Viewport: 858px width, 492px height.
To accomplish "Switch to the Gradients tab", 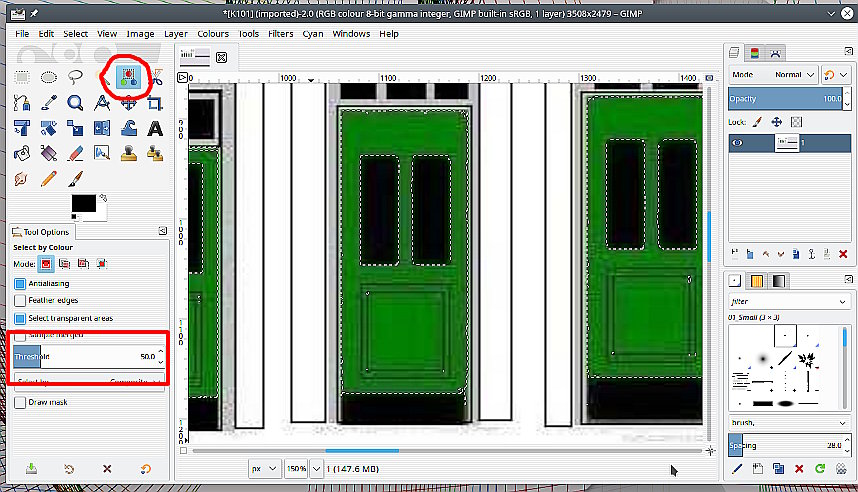I will click(x=779, y=281).
